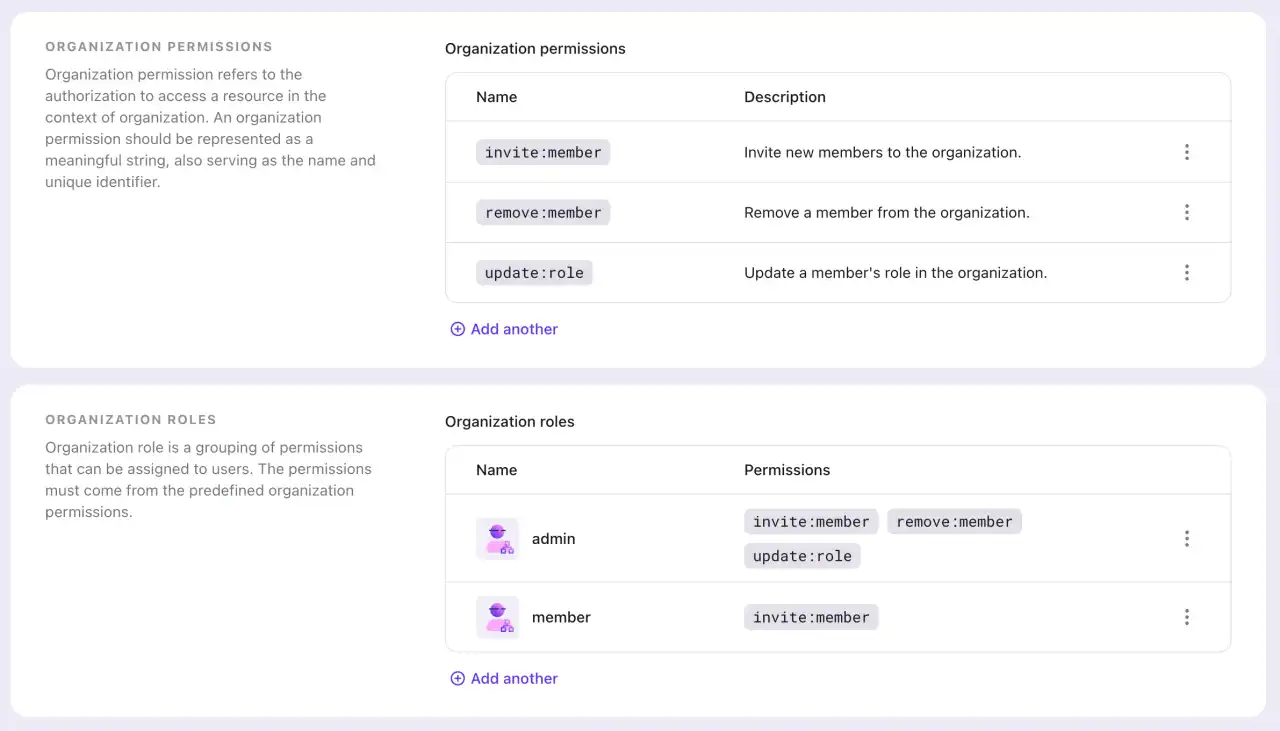Screen dimensions: 1280x731
Task: Open the kebab menu for the admin role
Action: 1186,538
